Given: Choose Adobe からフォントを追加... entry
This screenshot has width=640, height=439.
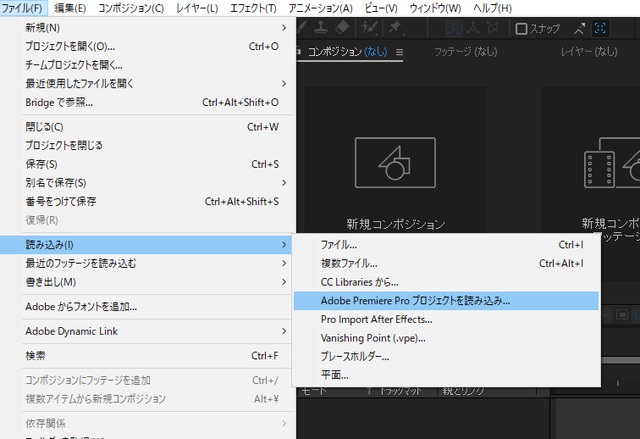Looking at the screenshot, I should 148,307.
